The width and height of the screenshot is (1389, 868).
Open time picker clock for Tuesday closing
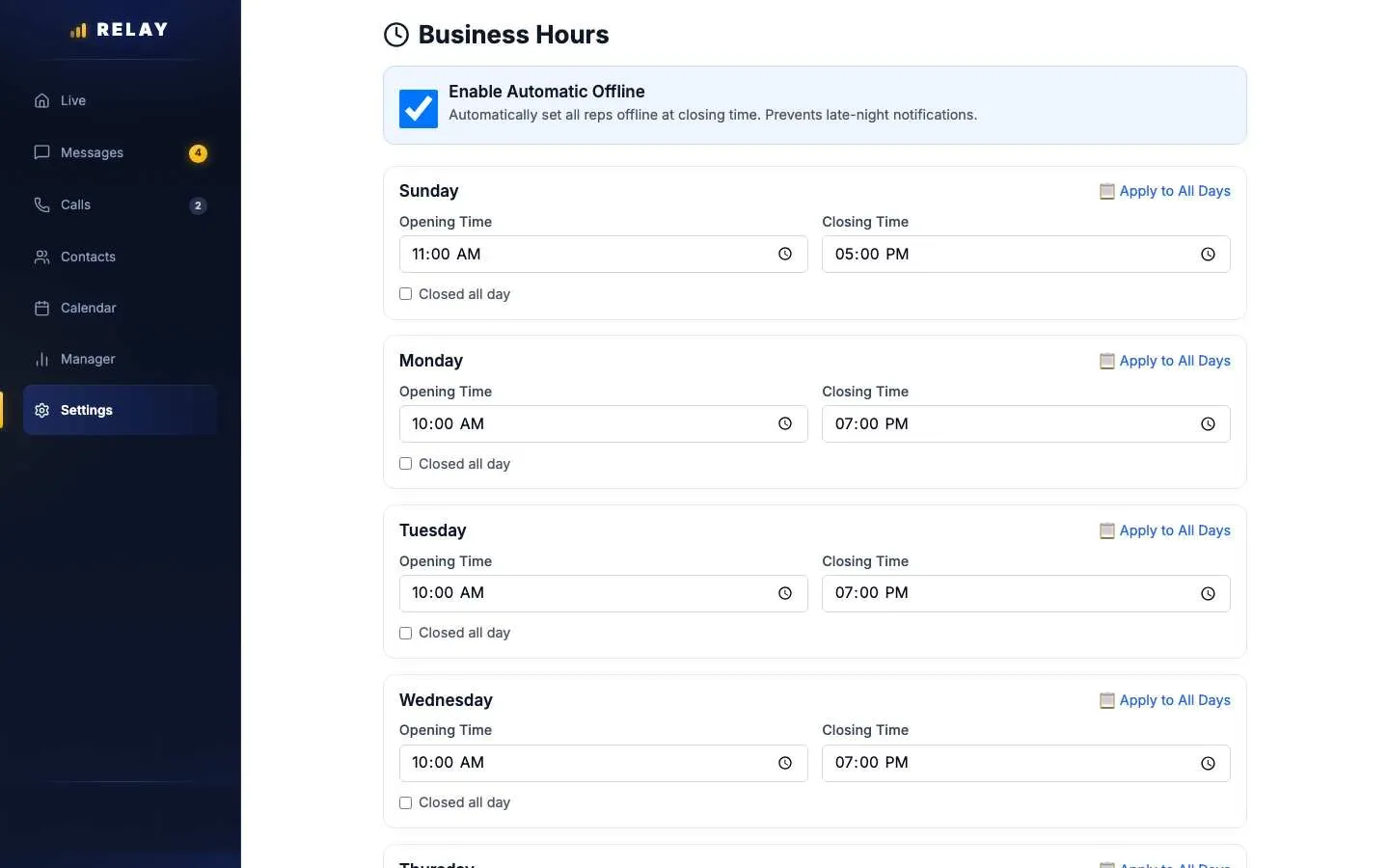[1208, 593]
